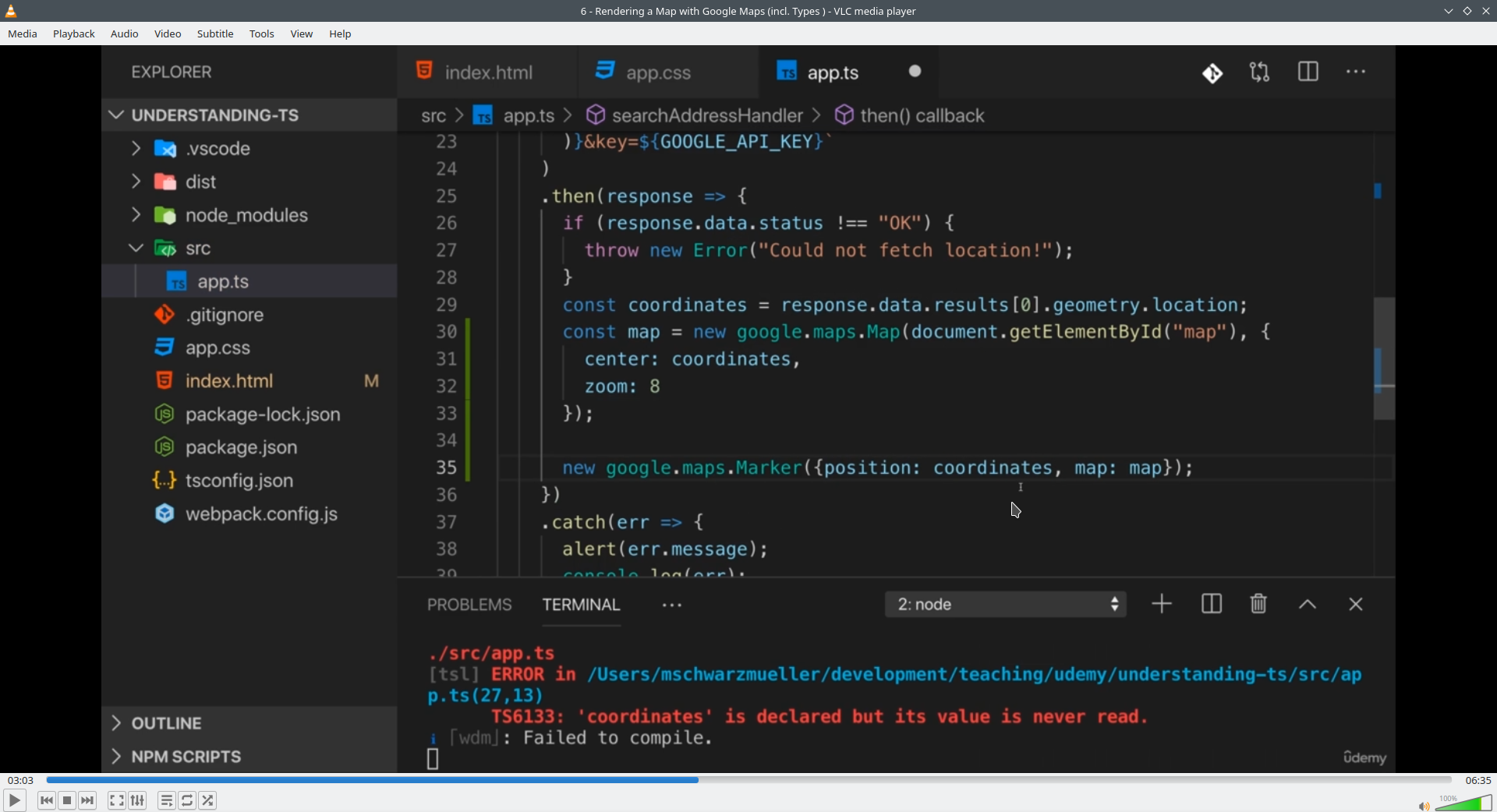The image size is (1497, 812).
Task: Expand the node_modules folder
Action: [x=249, y=215]
